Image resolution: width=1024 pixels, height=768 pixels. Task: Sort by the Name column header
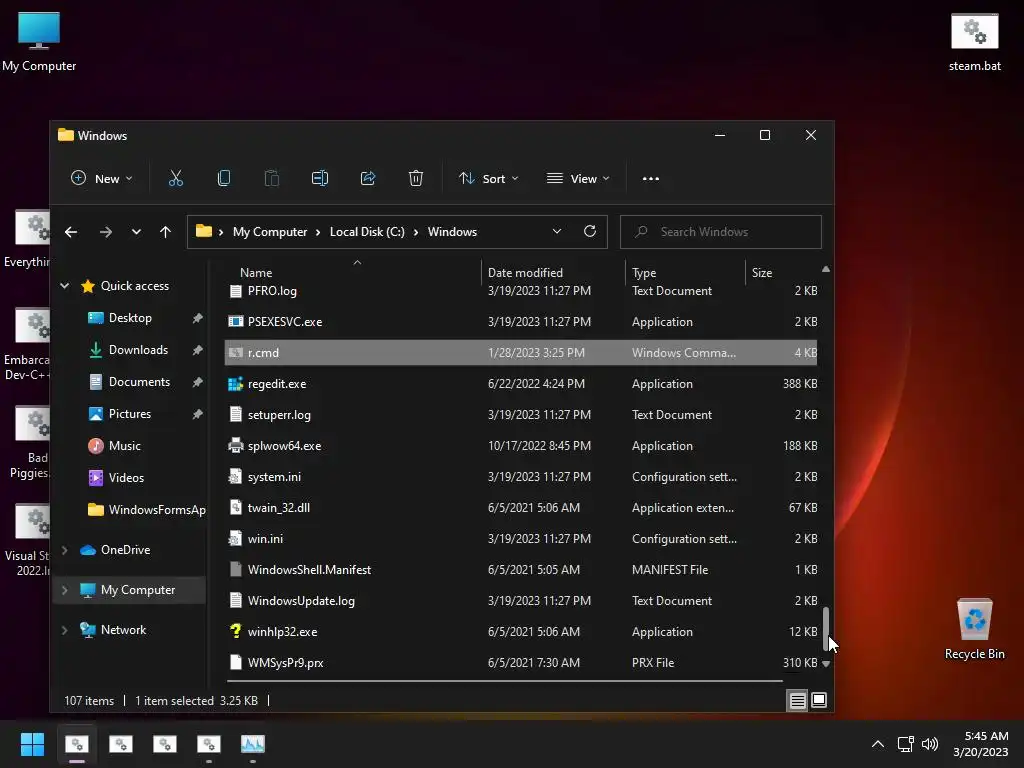tap(256, 272)
